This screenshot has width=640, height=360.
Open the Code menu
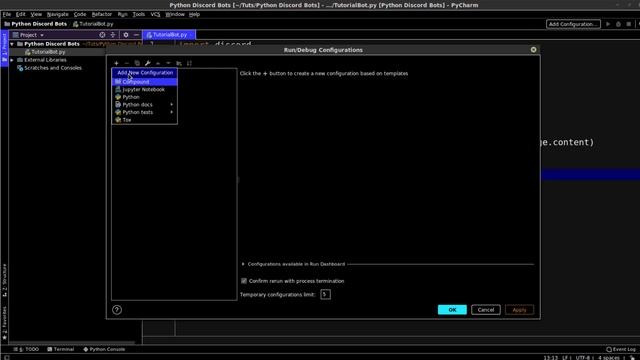[80, 14]
